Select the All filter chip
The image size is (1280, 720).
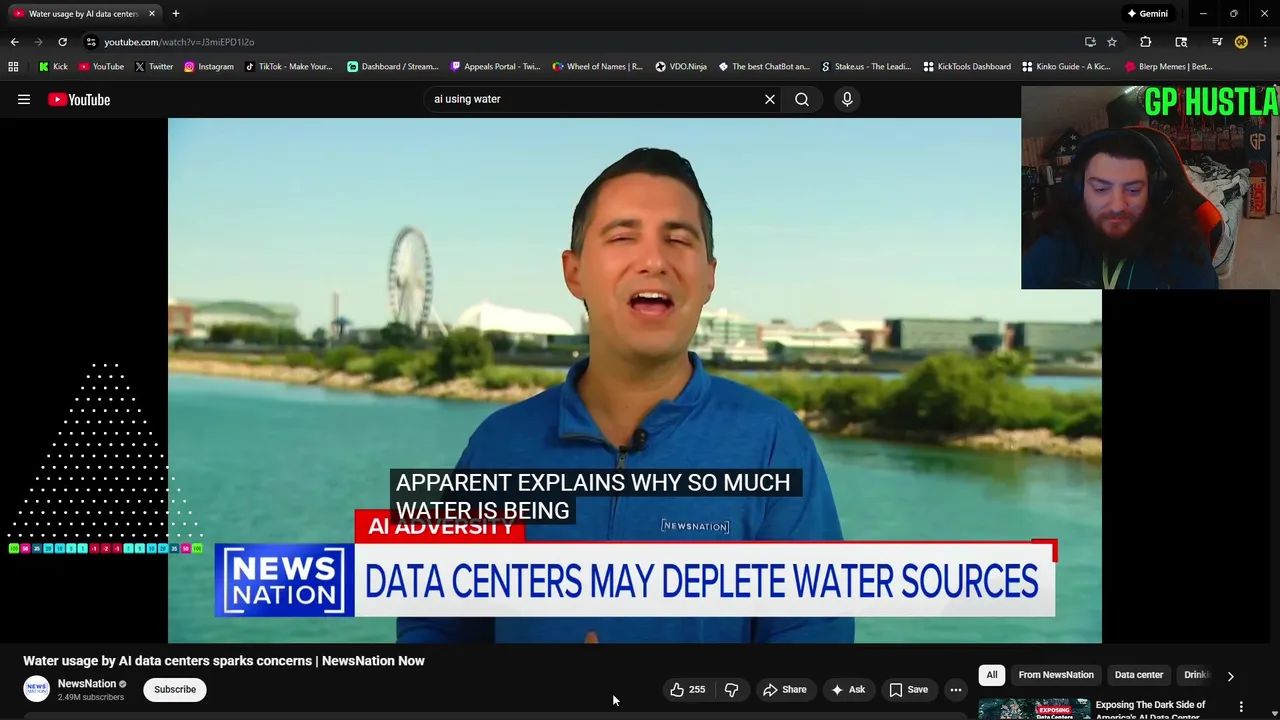(x=992, y=675)
